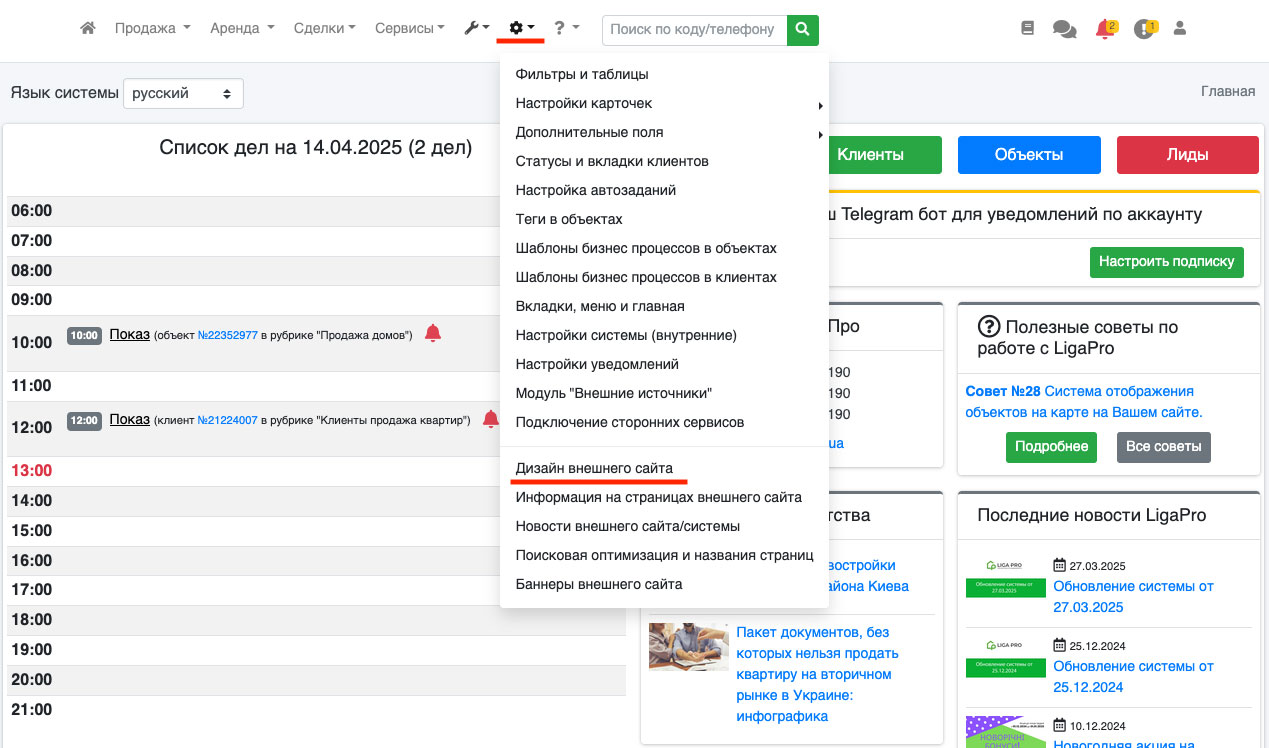The width and height of the screenshot is (1269, 748).
Task: Click red bell on 10:00 showing
Action: pyautogui.click(x=432, y=334)
